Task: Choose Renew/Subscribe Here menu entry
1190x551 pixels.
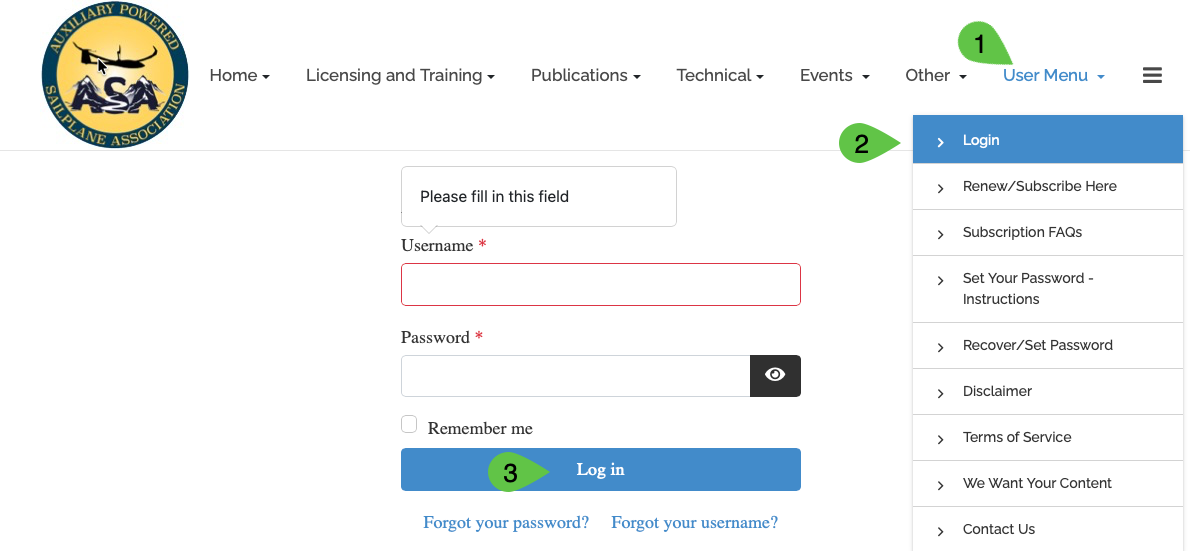Action: [x=1039, y=186]
